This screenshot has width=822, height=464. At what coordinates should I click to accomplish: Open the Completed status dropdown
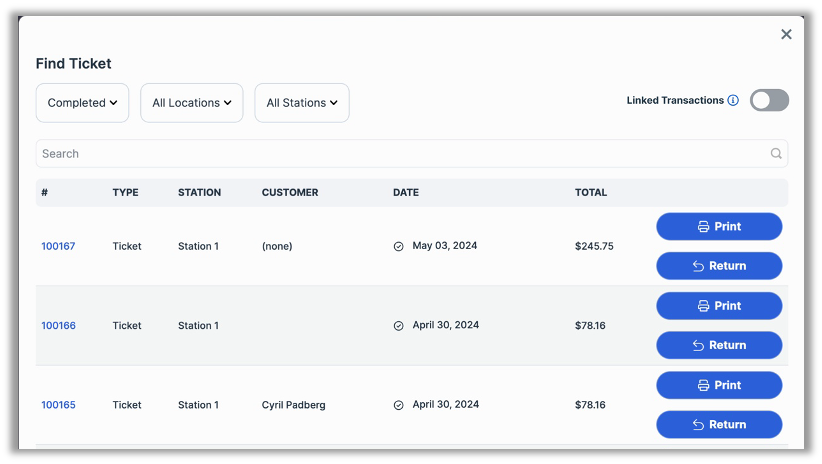click(82, 103)
